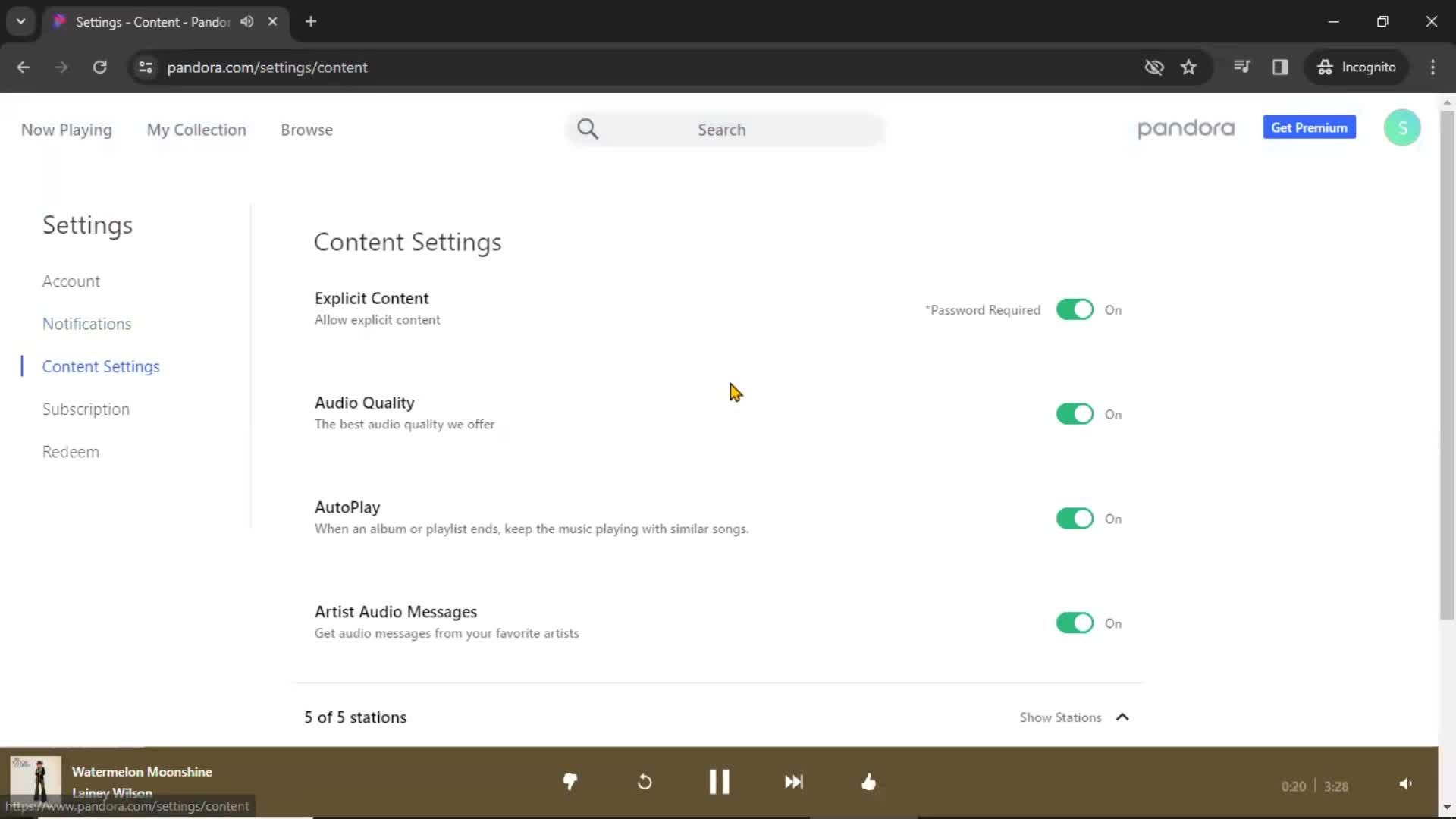Viewport: 1456px width, 819px height.
Task: View site information icon in address bar
Action: click(x=146, y=67)
